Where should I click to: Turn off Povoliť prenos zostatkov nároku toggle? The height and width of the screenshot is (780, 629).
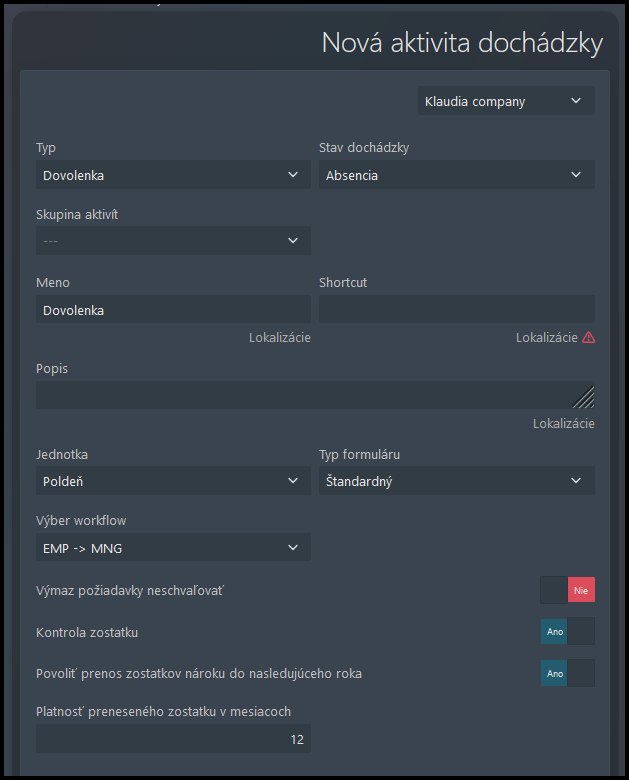[567, 673]
